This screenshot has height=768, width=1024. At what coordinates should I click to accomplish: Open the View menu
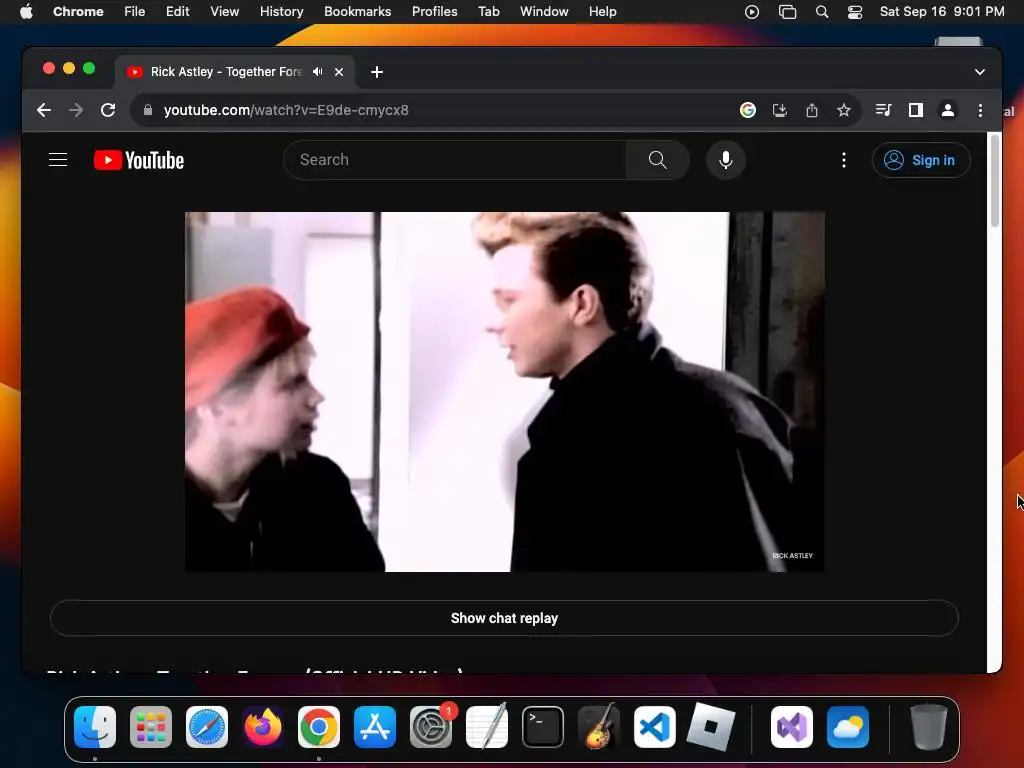225,12
